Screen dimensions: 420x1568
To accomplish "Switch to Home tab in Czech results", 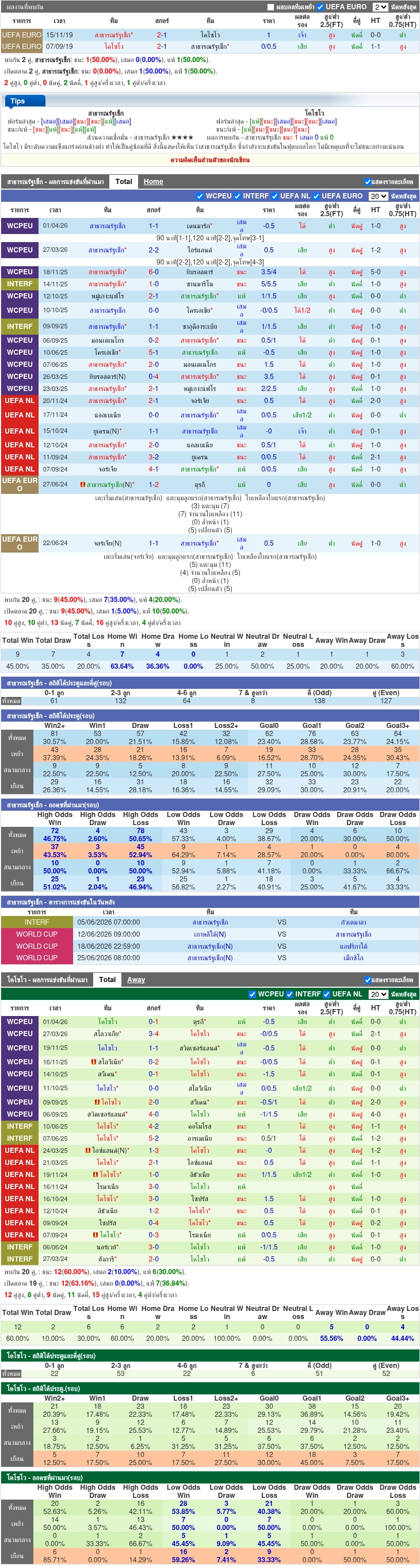I will [154, 181].
